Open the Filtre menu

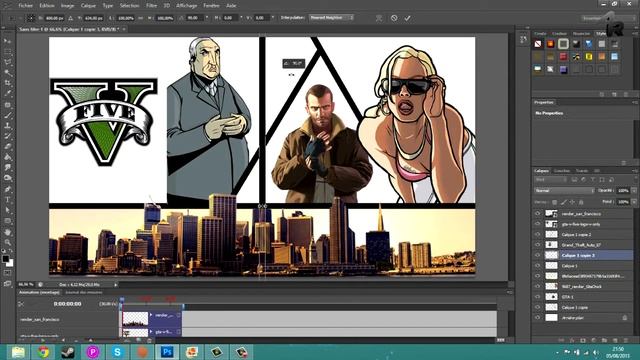click(x=151, y=6)
